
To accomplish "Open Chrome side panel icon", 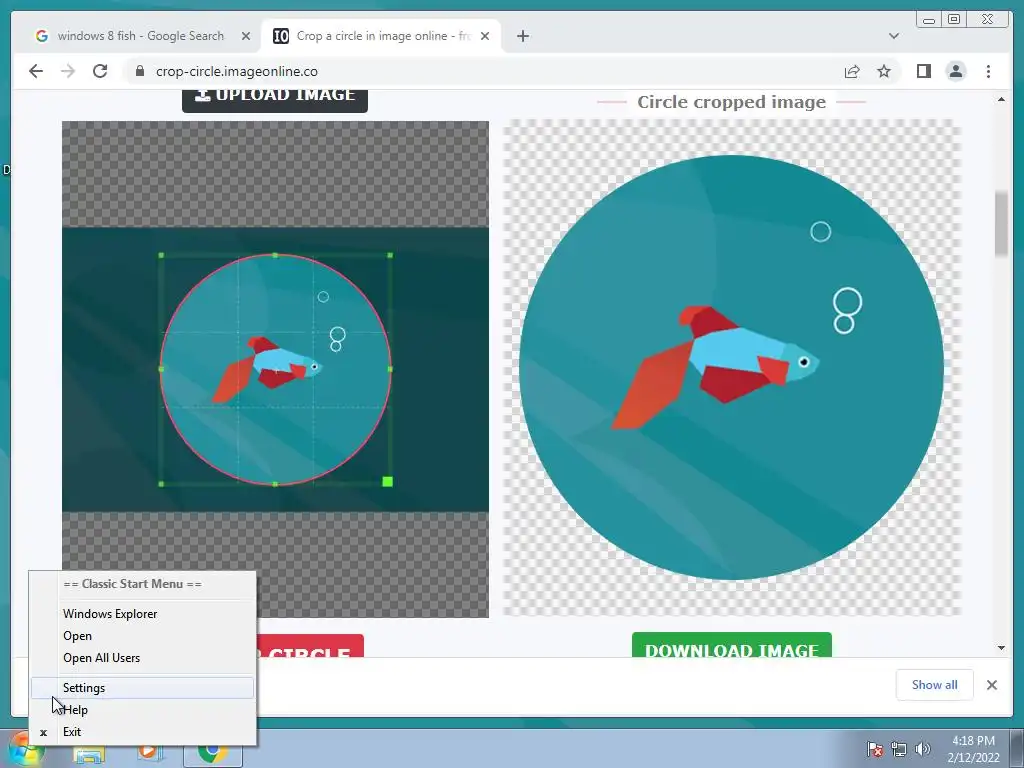I will [923, 71].
